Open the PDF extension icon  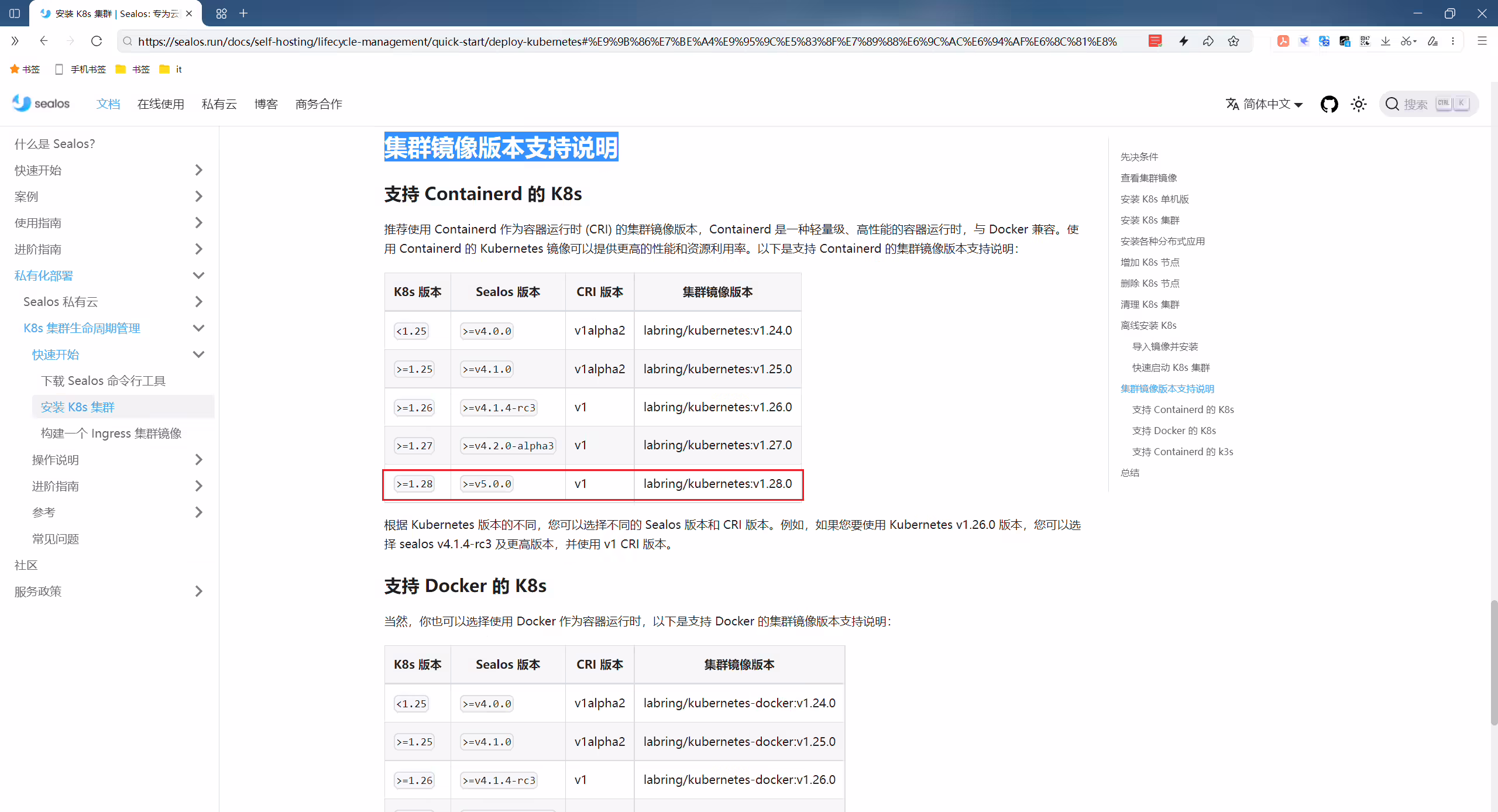[x=1283, y=41]
